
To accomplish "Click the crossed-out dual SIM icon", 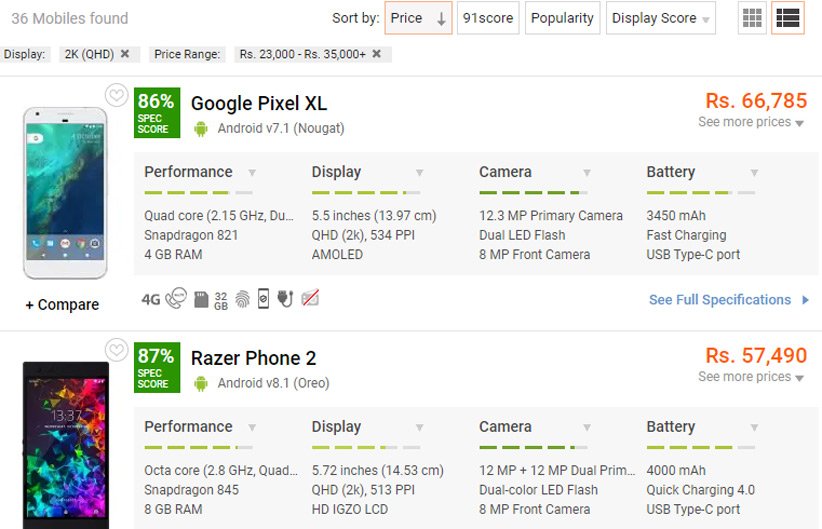I will point(310,298).
